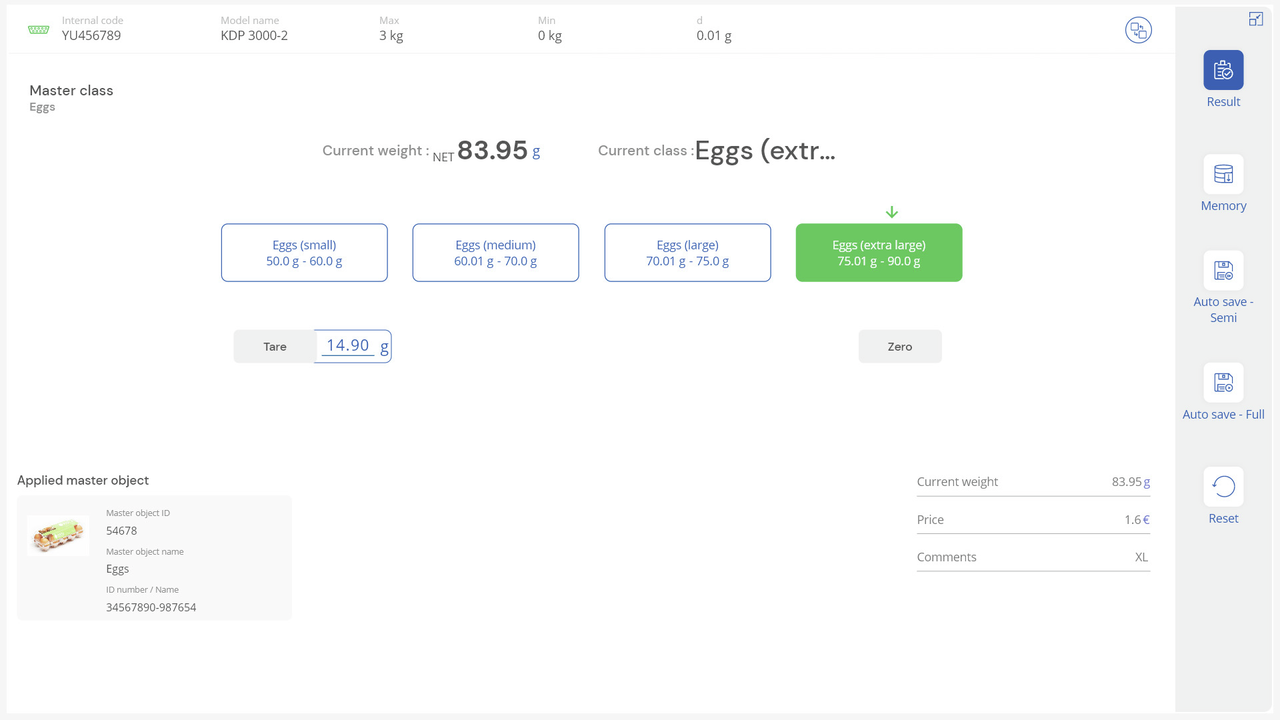Click the tare value input field
The image size is (1280, 720).
[x=349, y=346]
